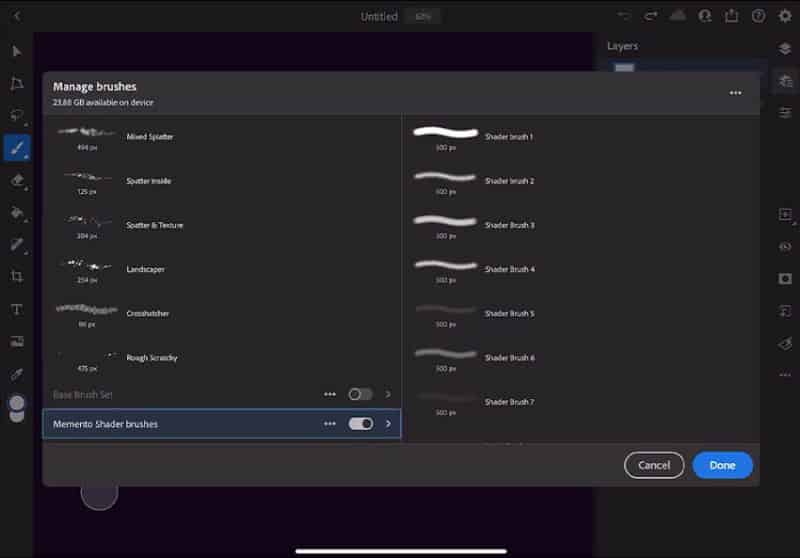Click the Cancel button
Screen dimensions: 800x558
(x=654, y=465)
